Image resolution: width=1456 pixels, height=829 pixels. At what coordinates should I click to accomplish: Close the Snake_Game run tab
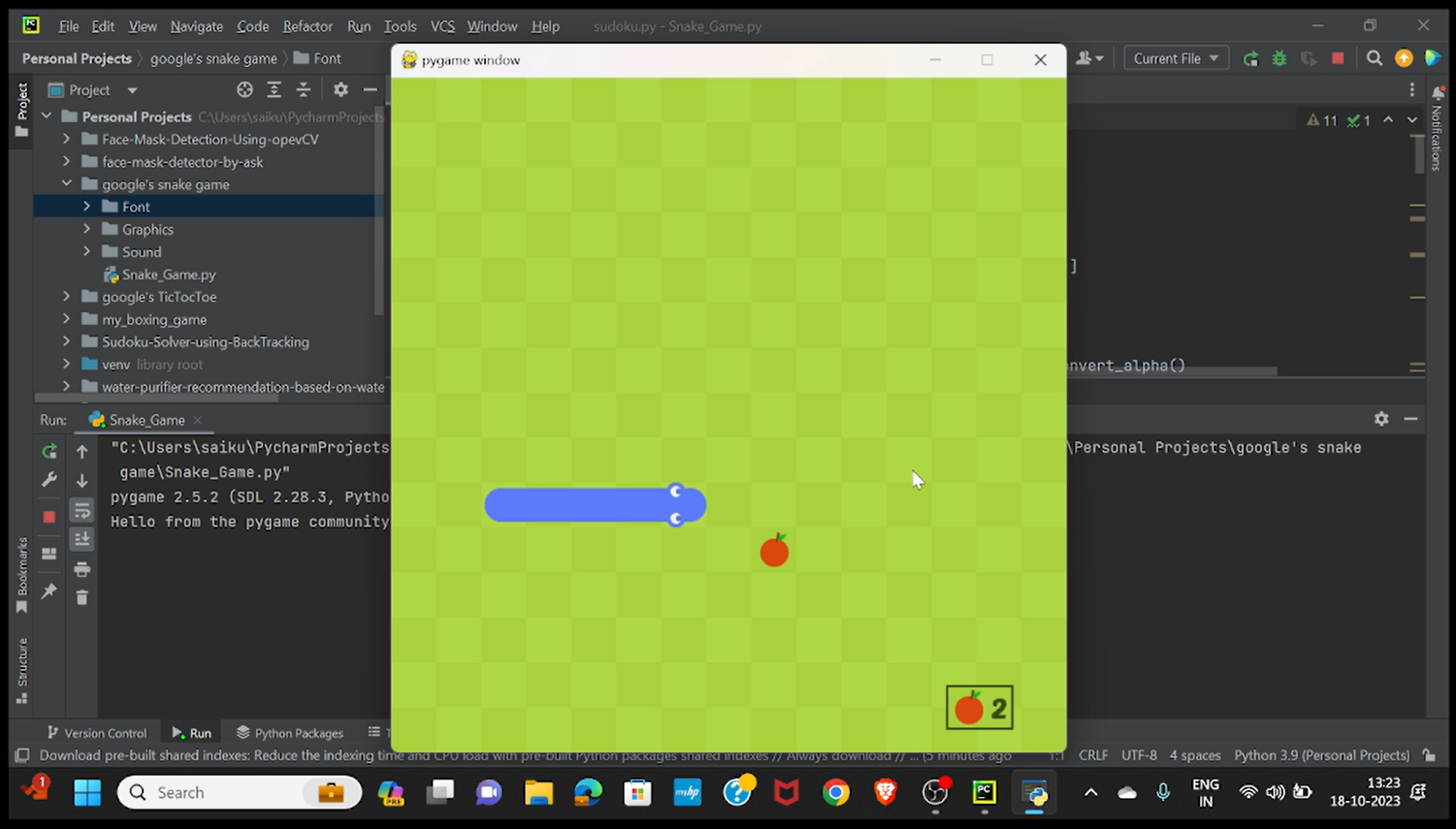(198, 420)
